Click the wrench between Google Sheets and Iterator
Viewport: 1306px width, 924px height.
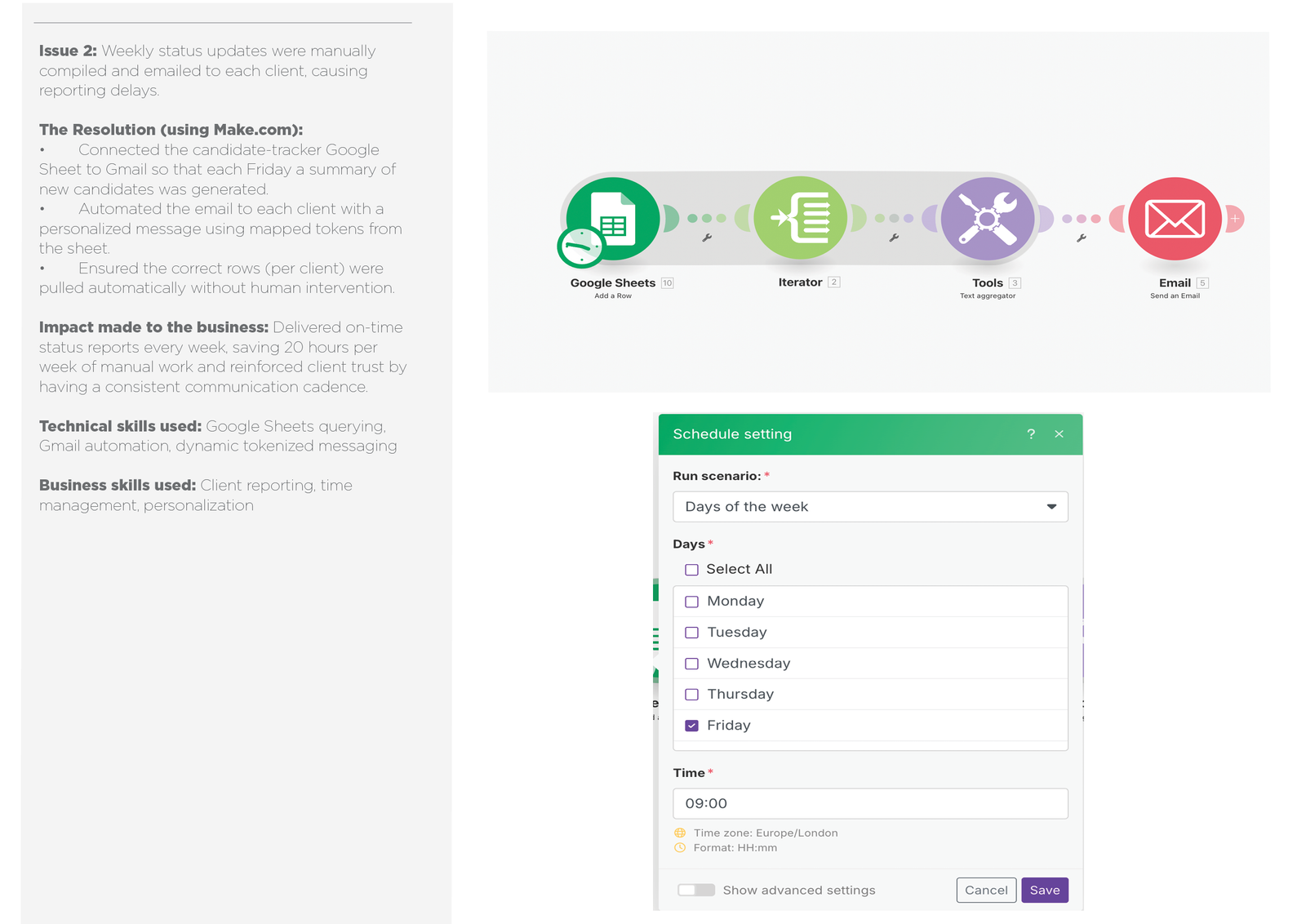[x=707, y=238]
